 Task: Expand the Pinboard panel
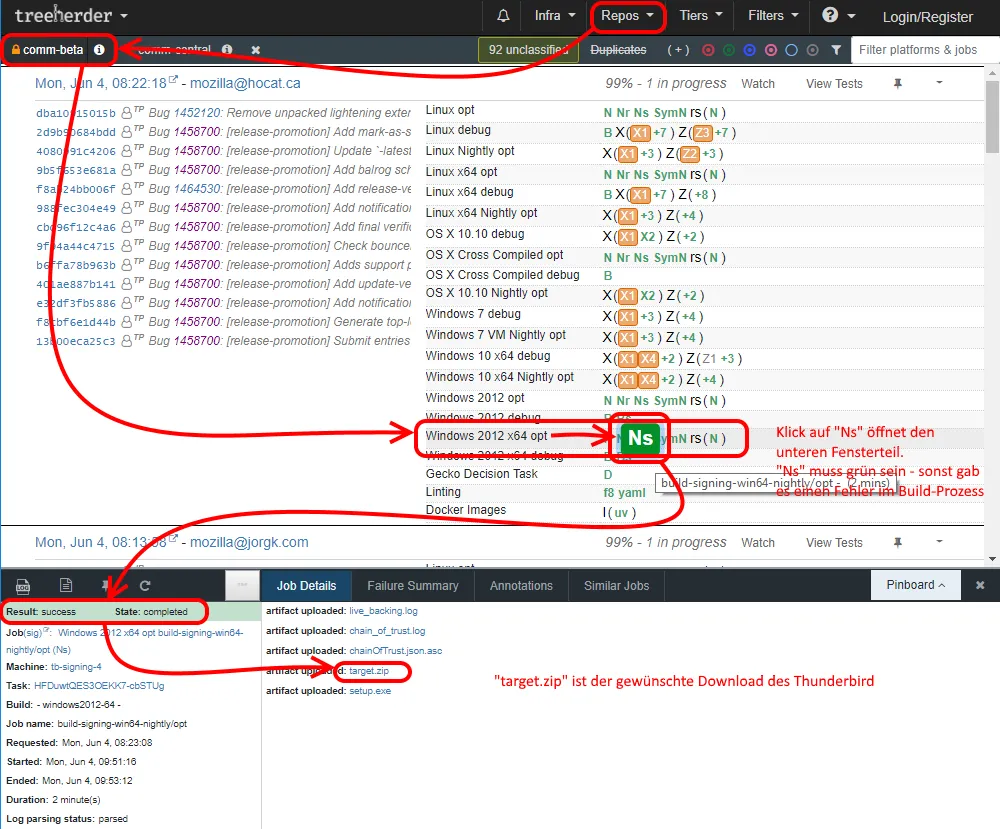pyautogui.click(x=915, y=585)
